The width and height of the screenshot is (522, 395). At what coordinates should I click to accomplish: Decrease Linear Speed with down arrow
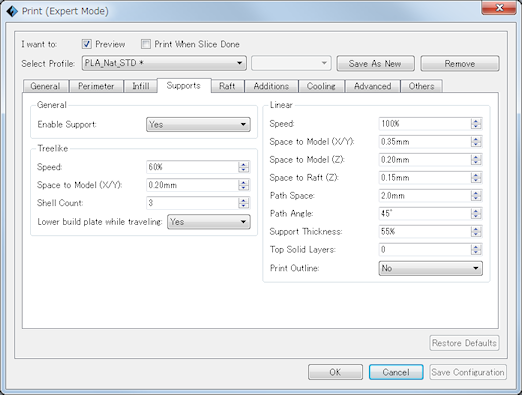(476, 126)
